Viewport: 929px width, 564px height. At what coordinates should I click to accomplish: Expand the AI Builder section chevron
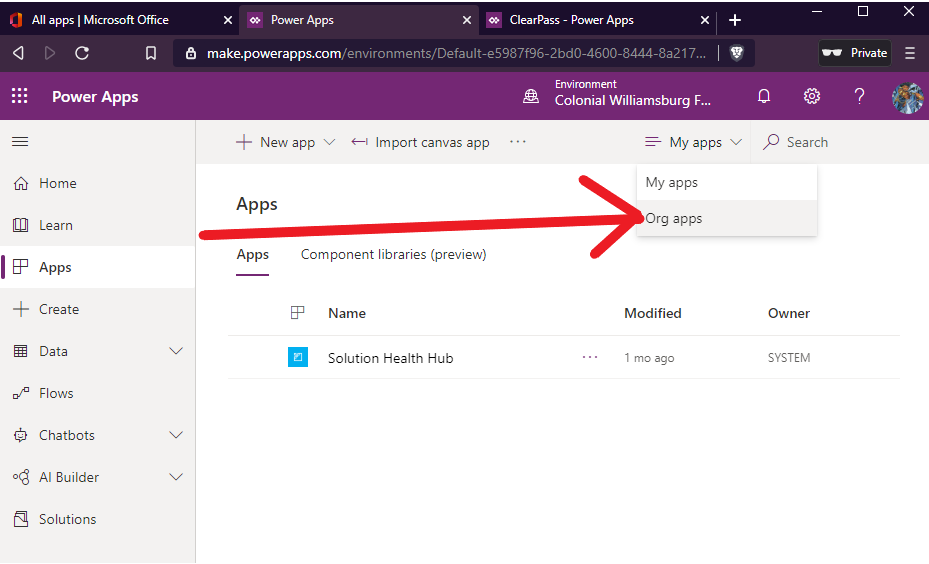click(176, 478)
